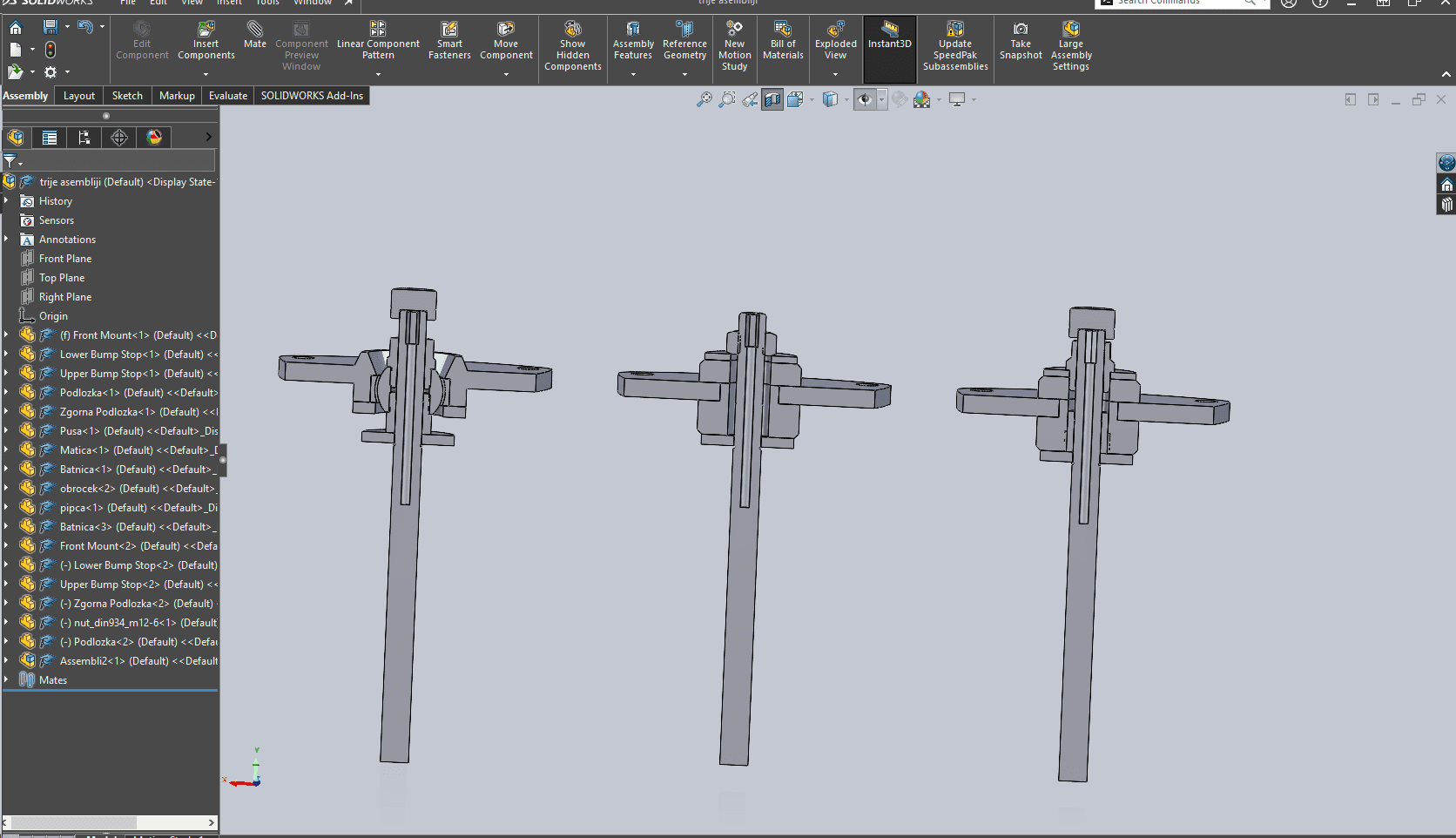Toggle Section View display

click(x=772, y=99)
